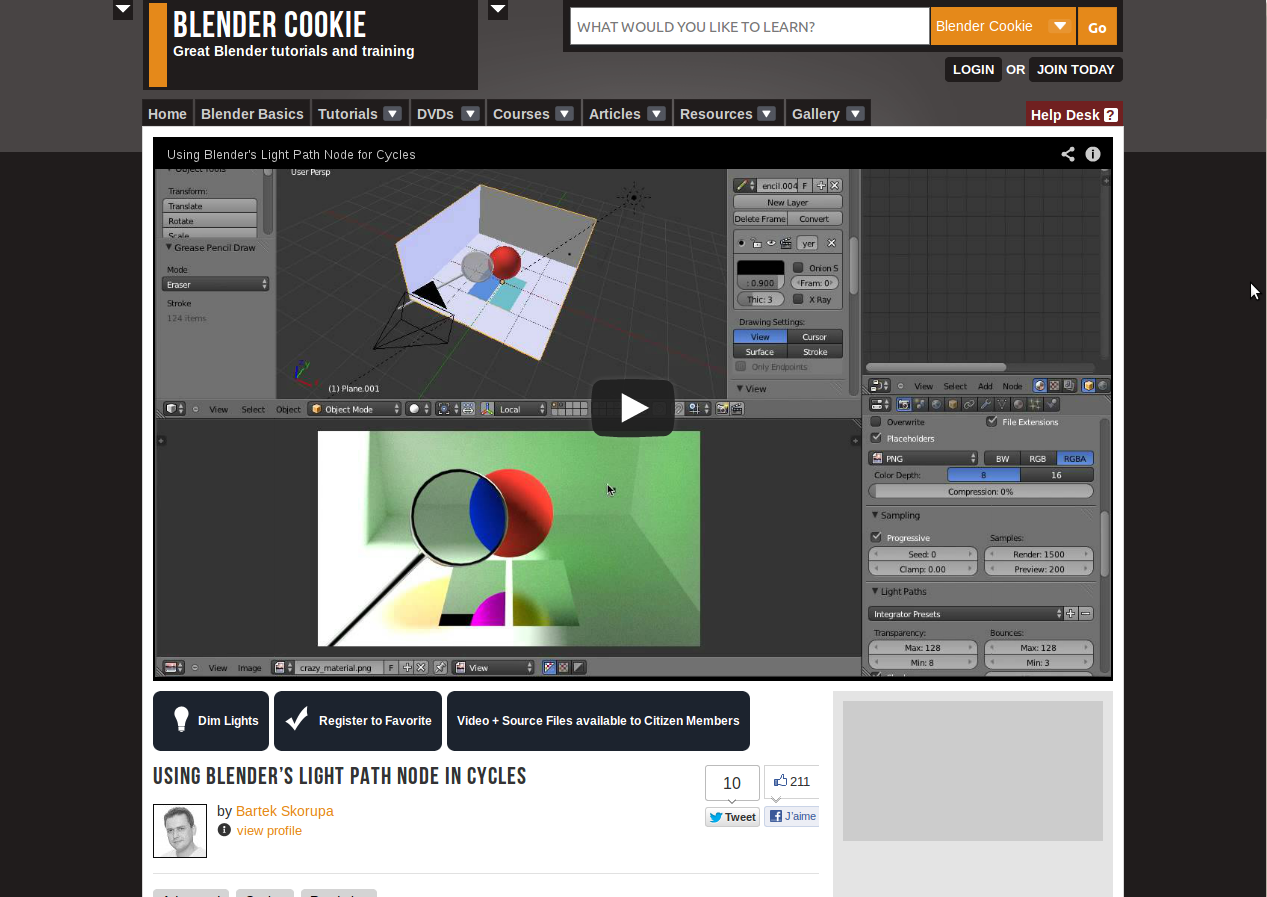Screen dimensions: 1267x897
Task: Select the Render properties camera icon
Action: tap(904, 403)
